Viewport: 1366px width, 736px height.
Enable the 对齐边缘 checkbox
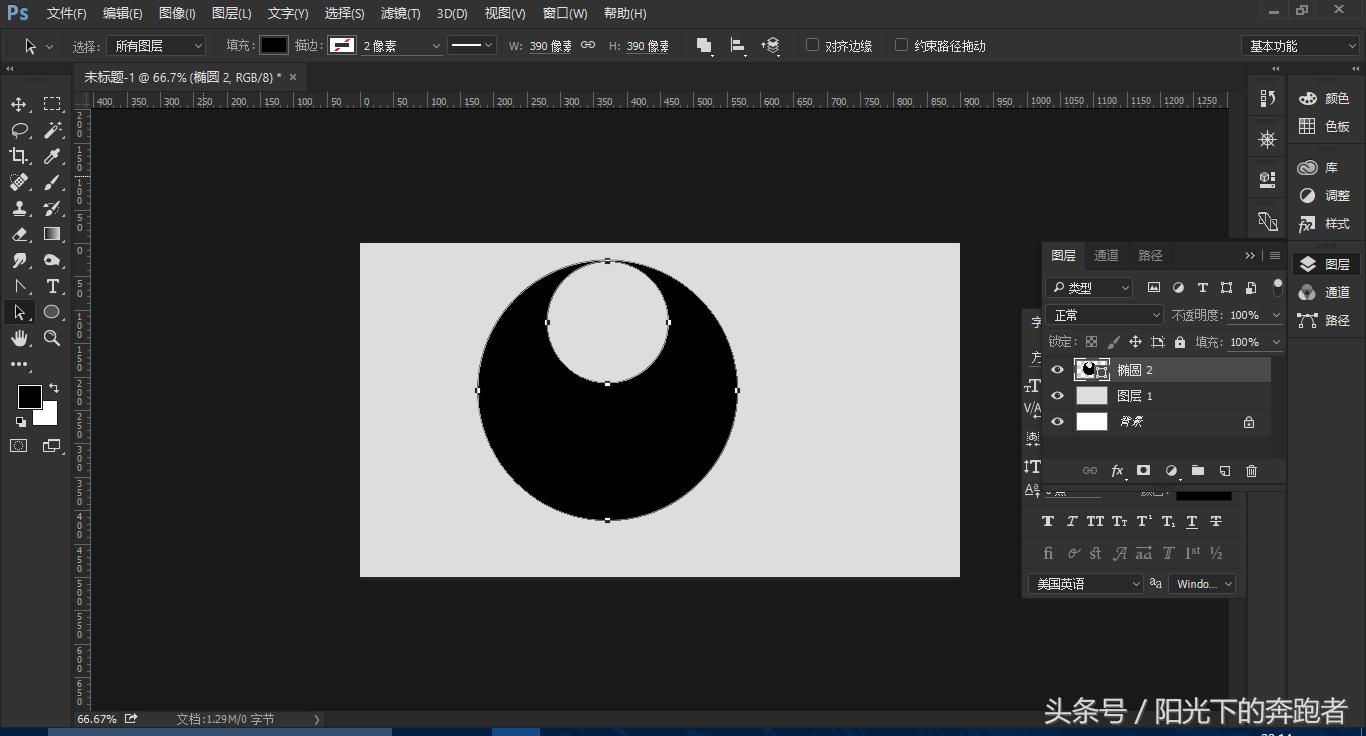tap(813, 45)
